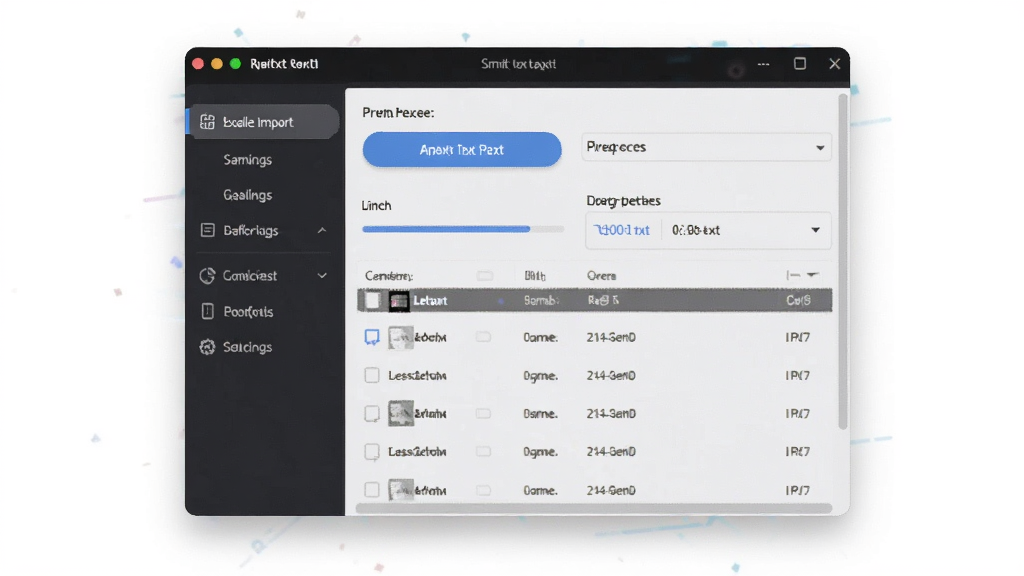Screen dimensions: 1024x576
Task: Open the sort dropdown arrow in table header
Action: (812, 275)
